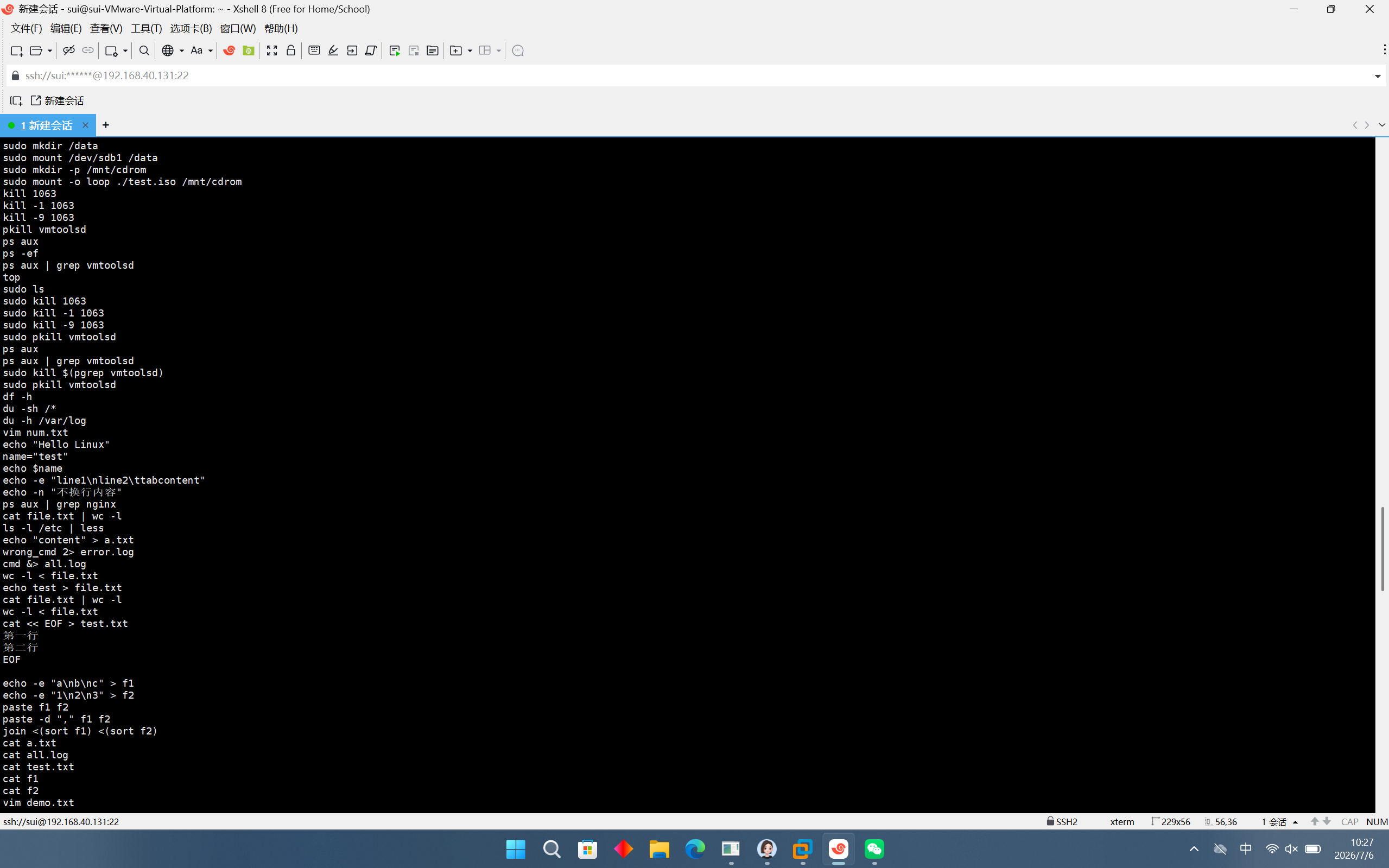Screen dimensions: 1389x868
Task: Open the 工具(T) menu
Action: click(147, 28)
